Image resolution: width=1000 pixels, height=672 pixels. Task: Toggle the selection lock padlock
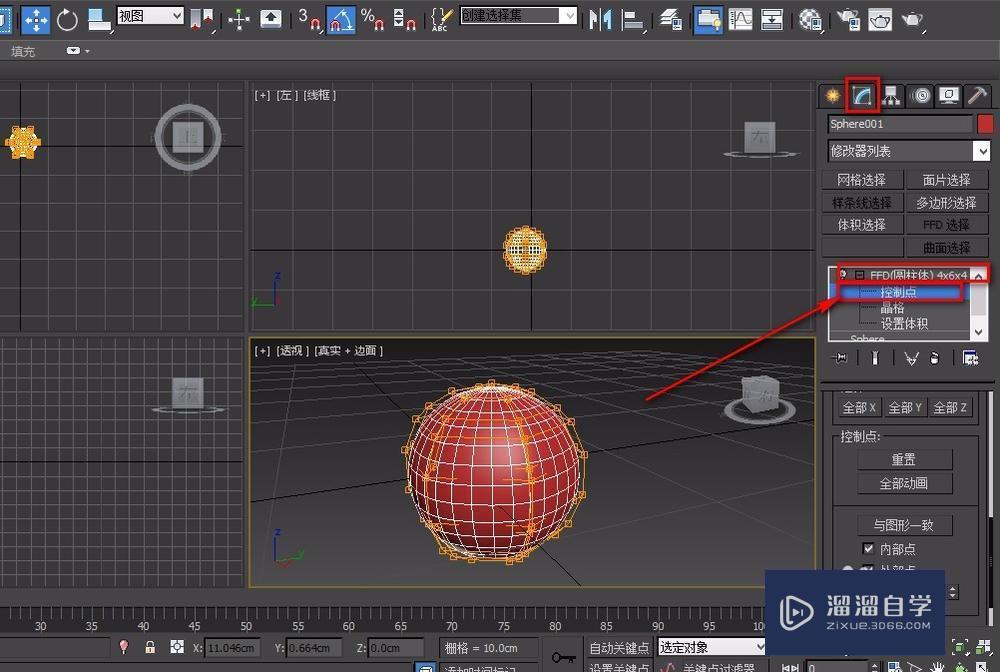coord(150,647)
